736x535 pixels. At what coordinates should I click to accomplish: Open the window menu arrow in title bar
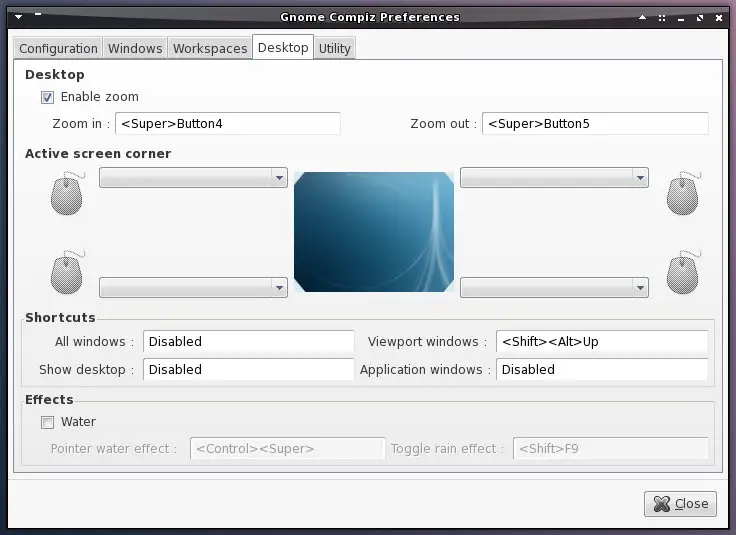click(x=18, y=17)
